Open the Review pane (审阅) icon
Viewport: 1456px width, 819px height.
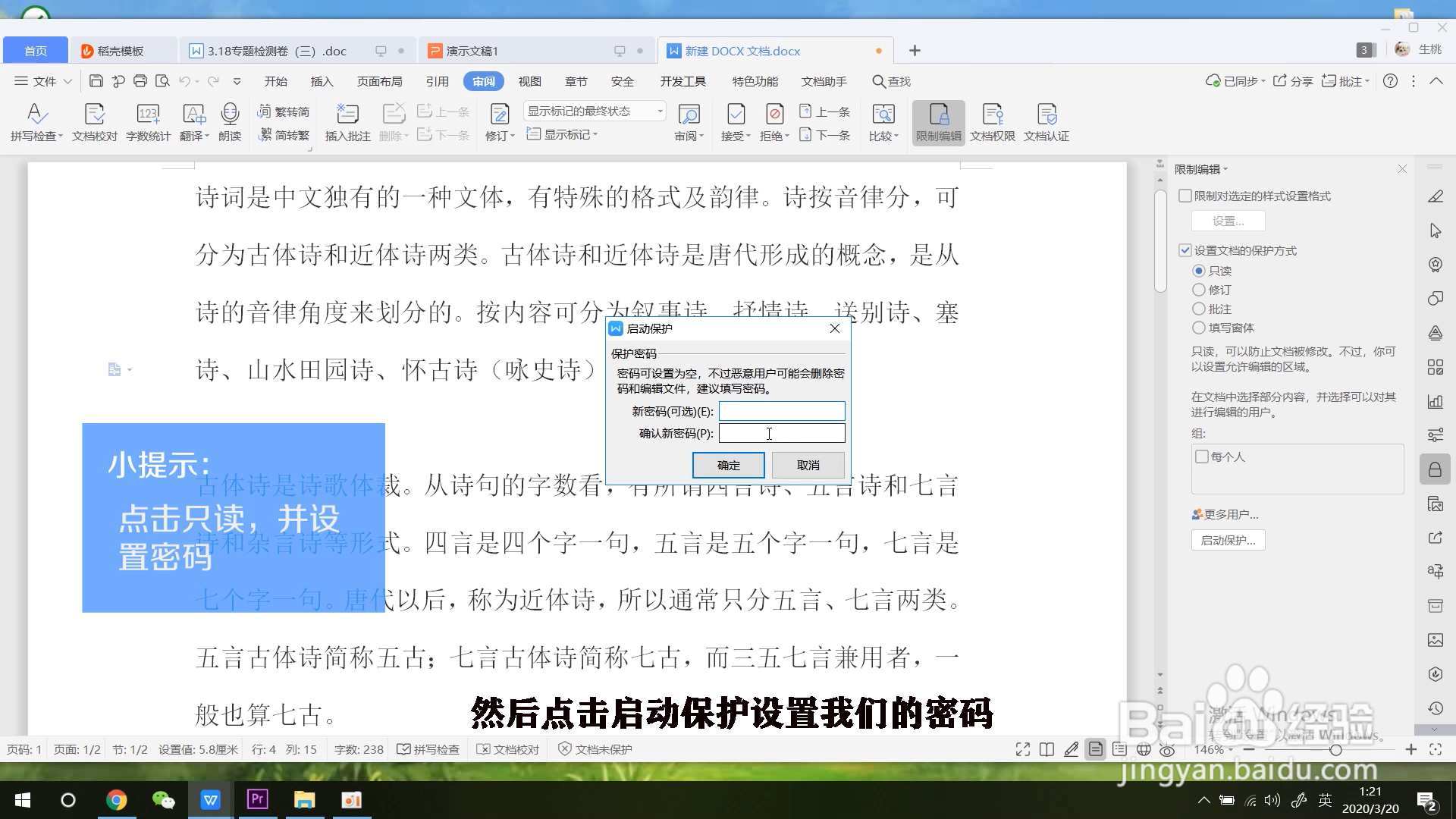pyautogui.click(x=689, y=121)
